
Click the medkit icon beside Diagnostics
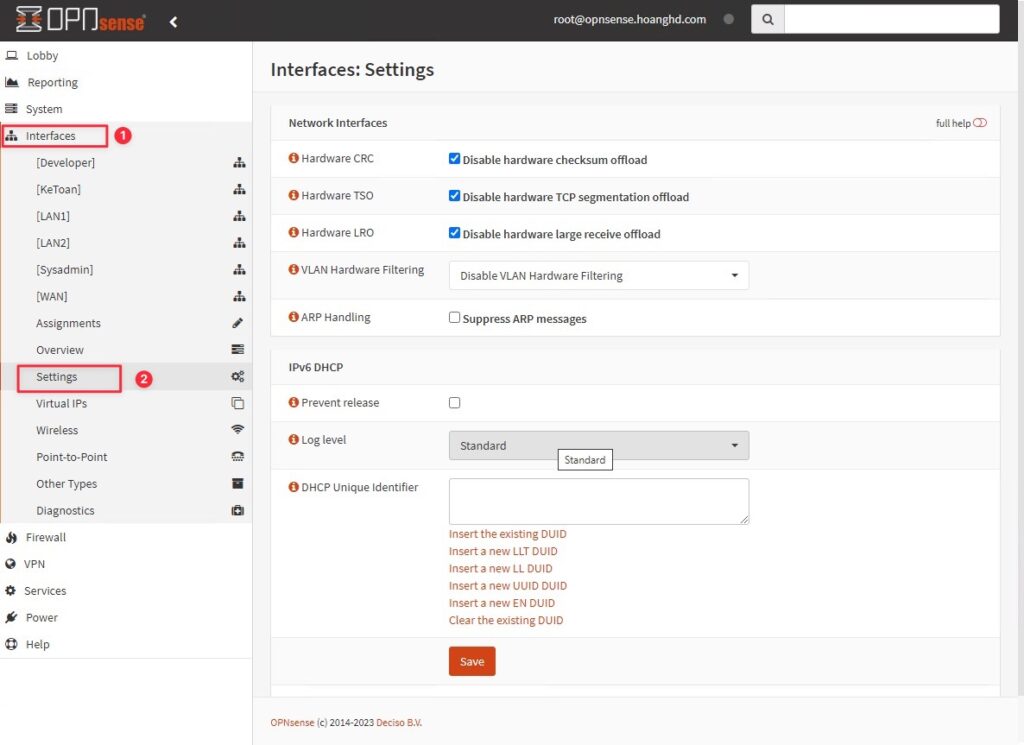click(x=238, y=511)
